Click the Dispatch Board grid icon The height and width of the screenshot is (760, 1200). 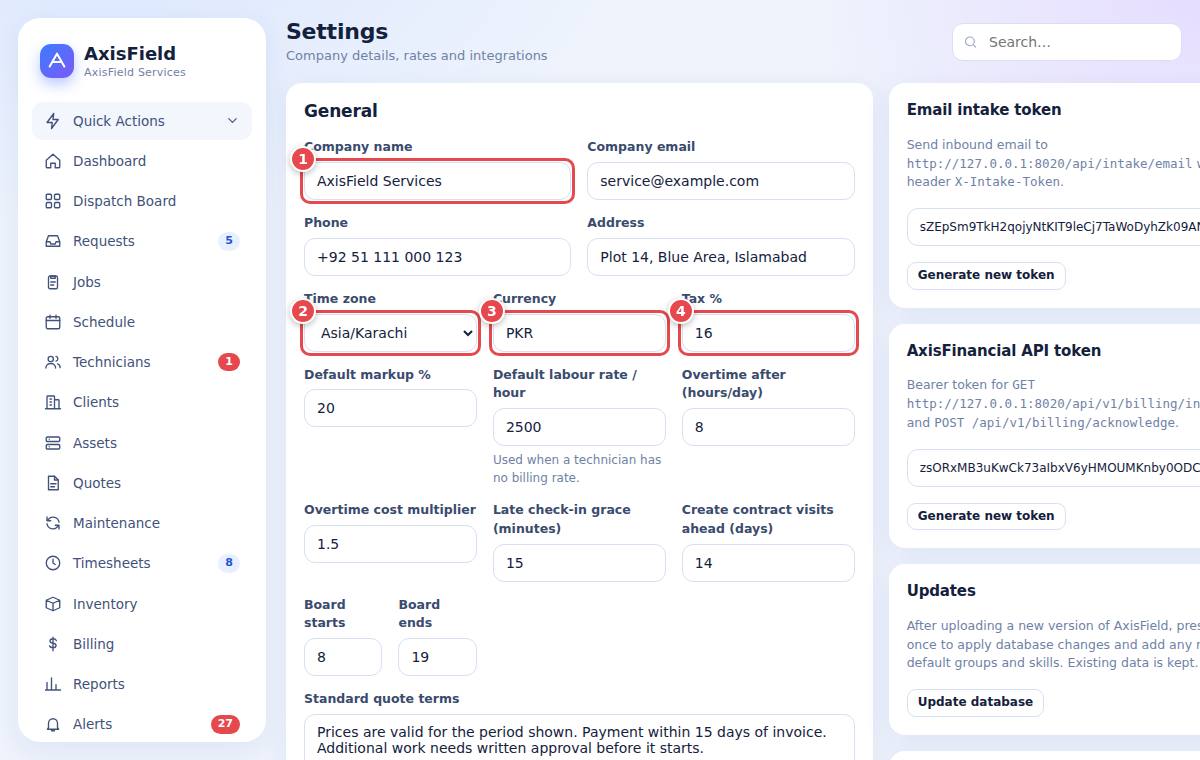pos(53,201)
